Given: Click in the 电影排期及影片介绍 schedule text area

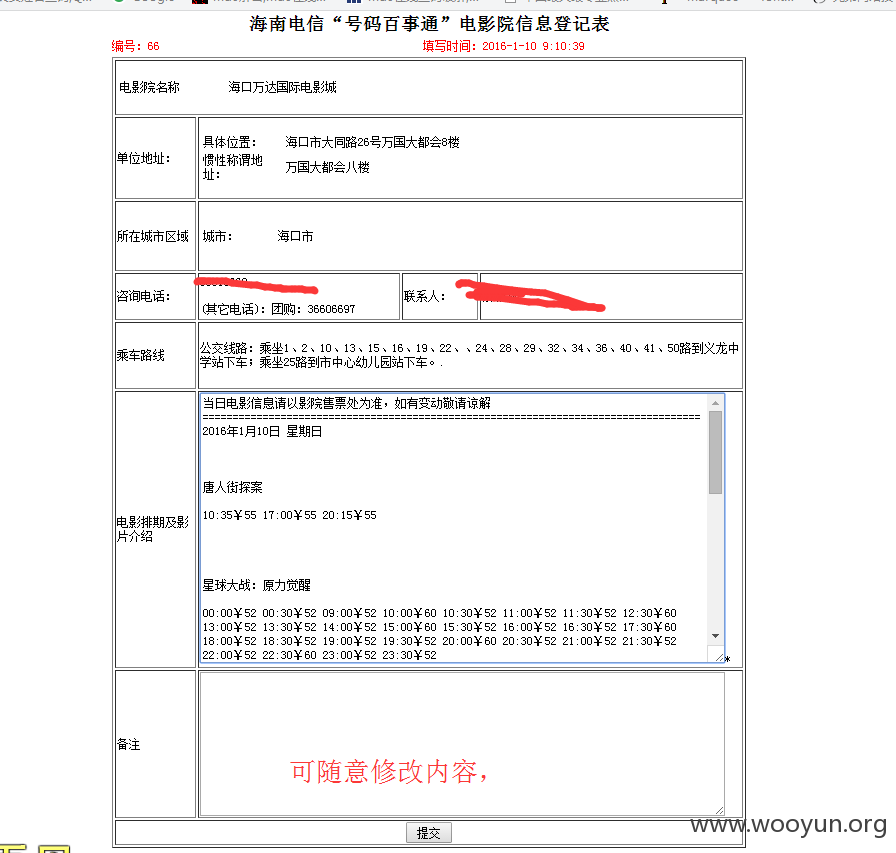Looking at the screenshot, I should tap(462, 528).
